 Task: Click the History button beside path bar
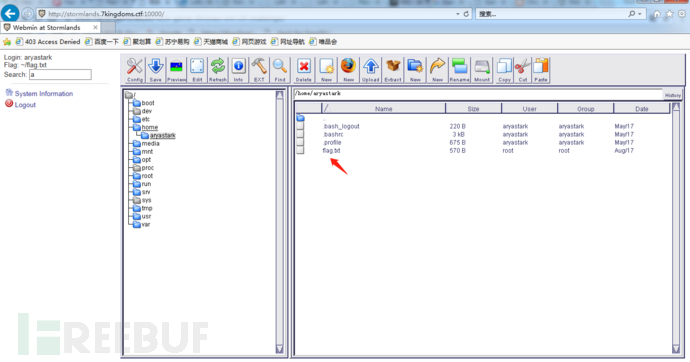point(673,95)
